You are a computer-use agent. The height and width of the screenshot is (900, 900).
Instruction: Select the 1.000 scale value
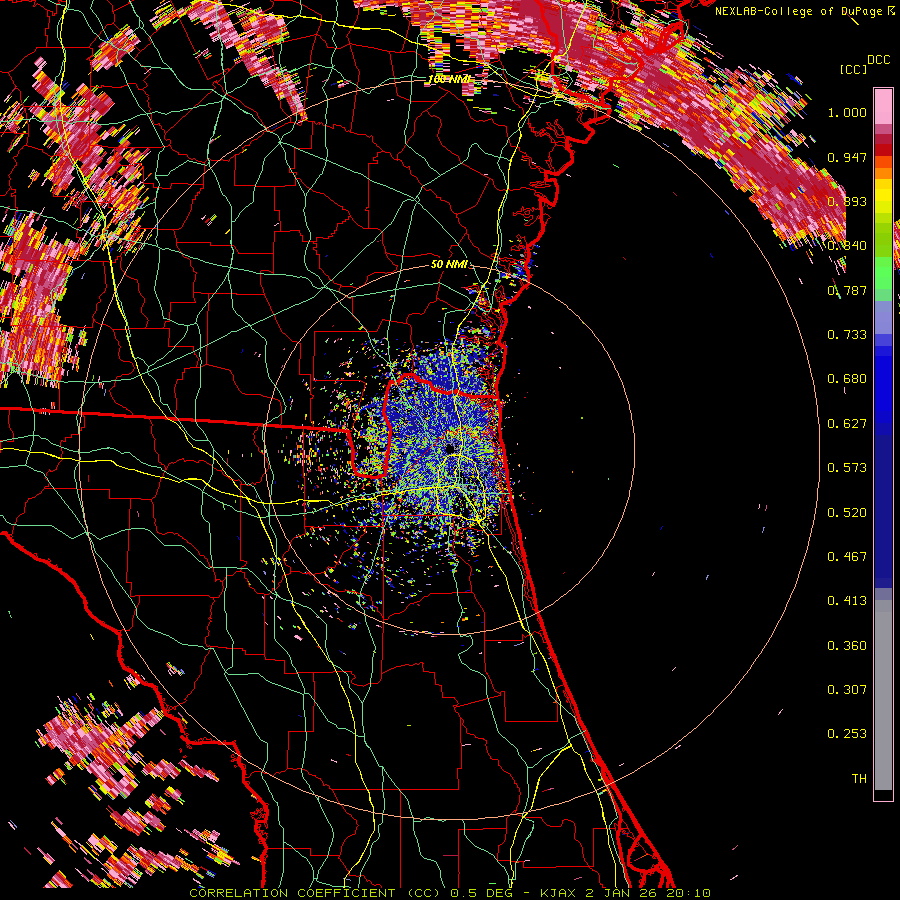(847, 112)
